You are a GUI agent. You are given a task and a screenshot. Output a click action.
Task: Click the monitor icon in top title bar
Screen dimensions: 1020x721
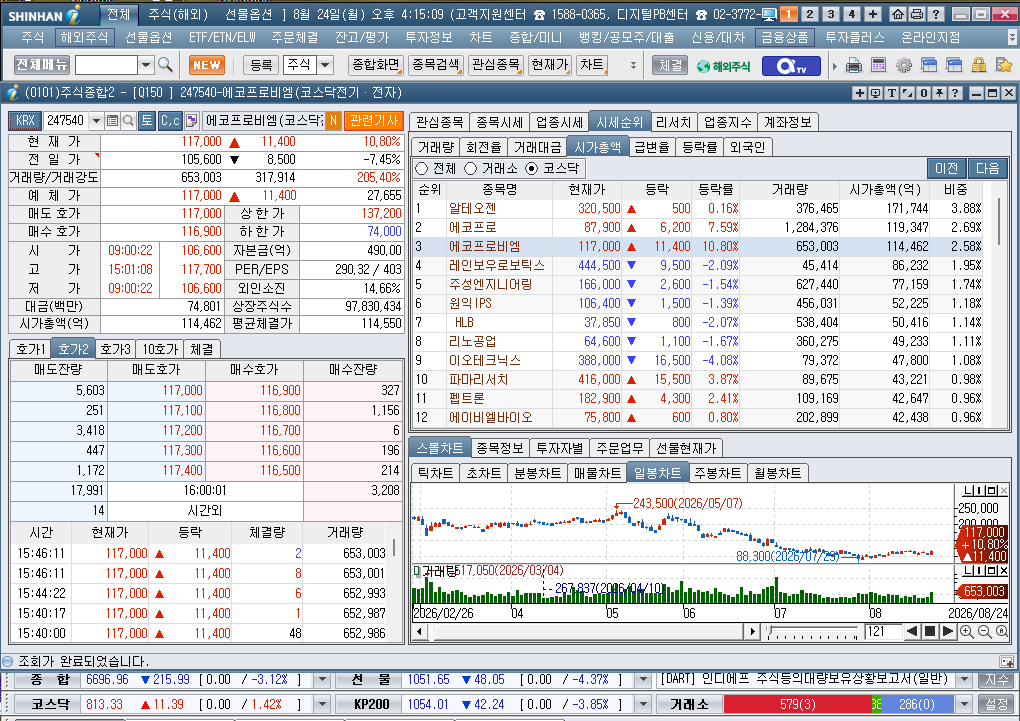click(769, 14)
